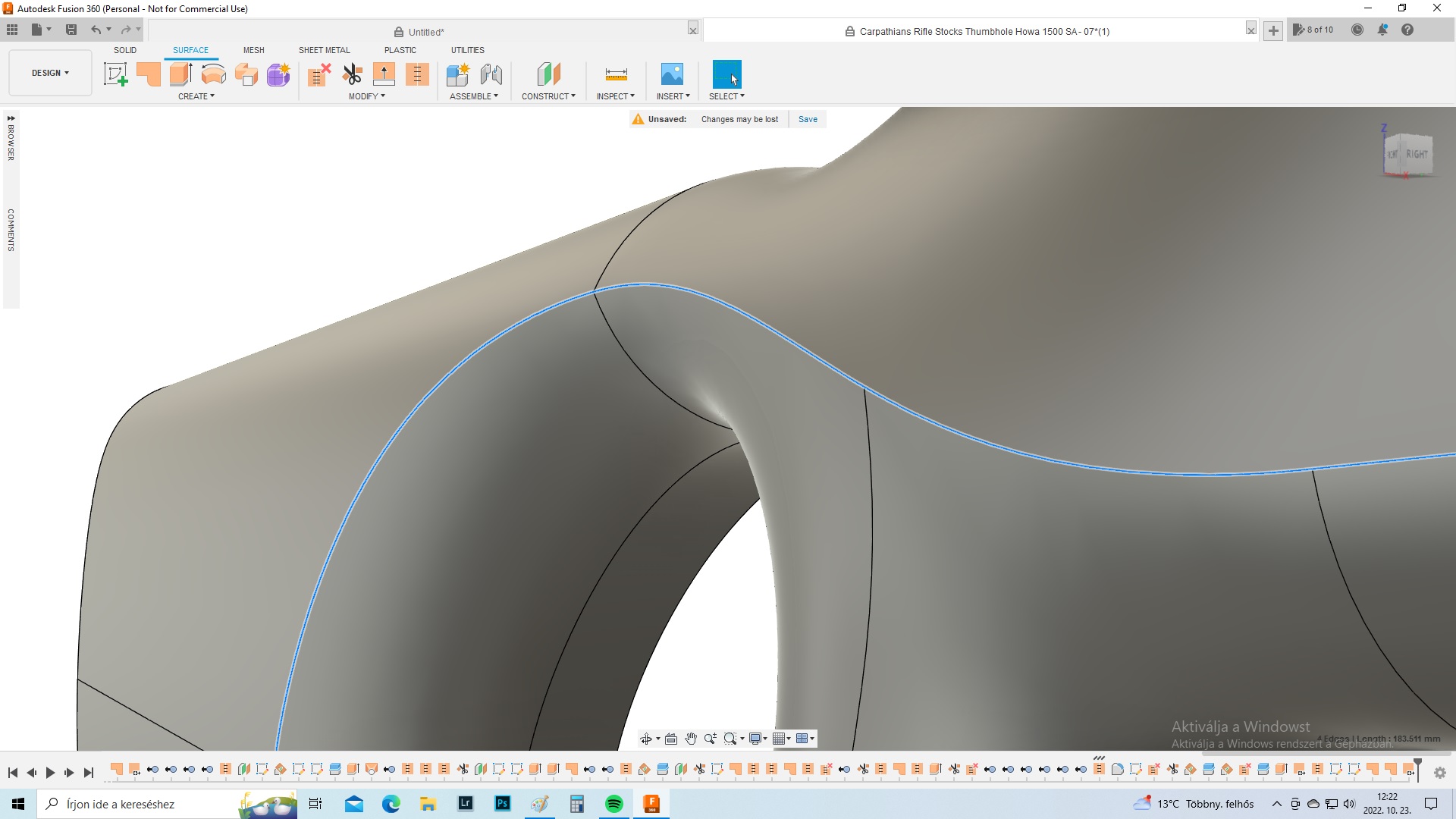Switch to the Sheet Metal tab
This screenshot has height=819, width=1456.
pos(324,50)
